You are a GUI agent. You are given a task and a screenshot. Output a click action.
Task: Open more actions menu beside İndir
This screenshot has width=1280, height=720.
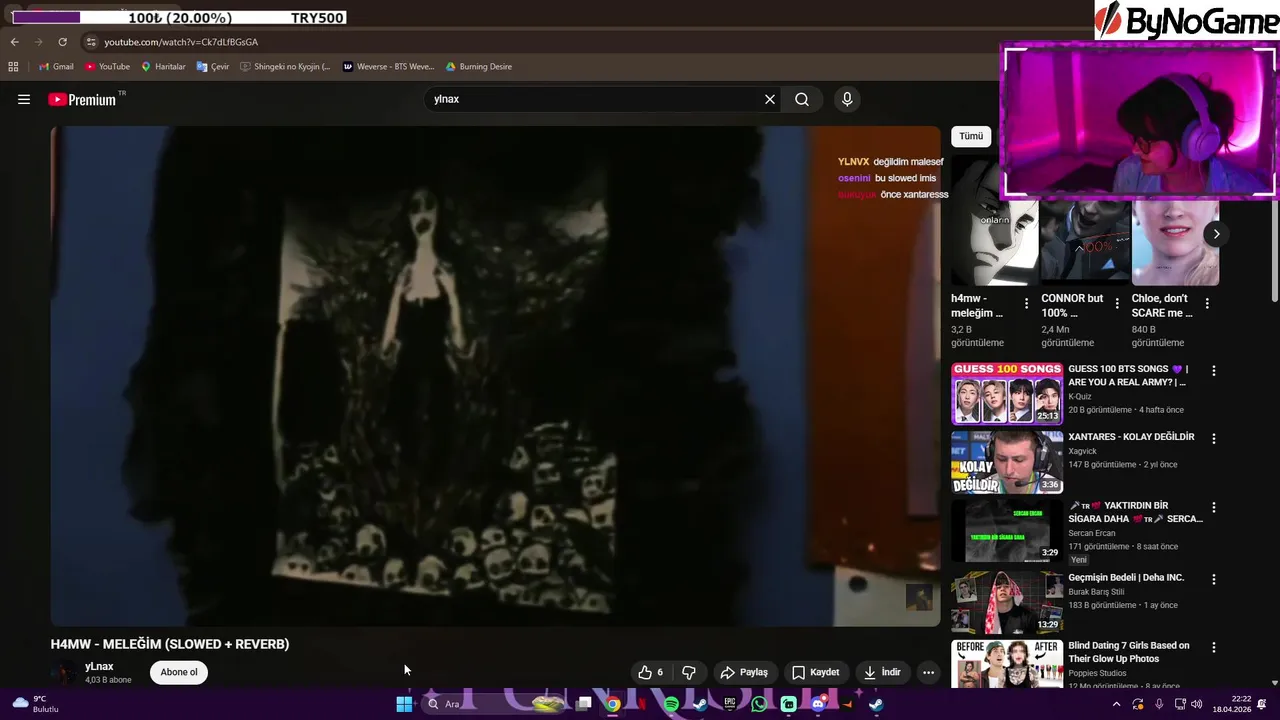click(x=928, y=672)
